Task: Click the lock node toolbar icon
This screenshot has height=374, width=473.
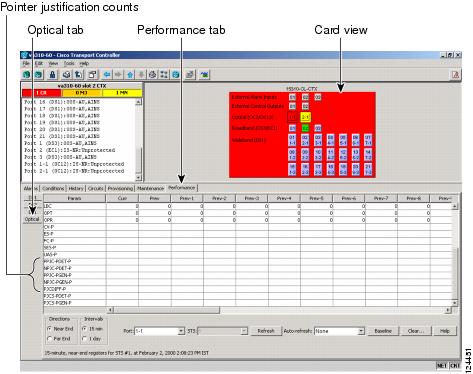Action: [52, 75]
